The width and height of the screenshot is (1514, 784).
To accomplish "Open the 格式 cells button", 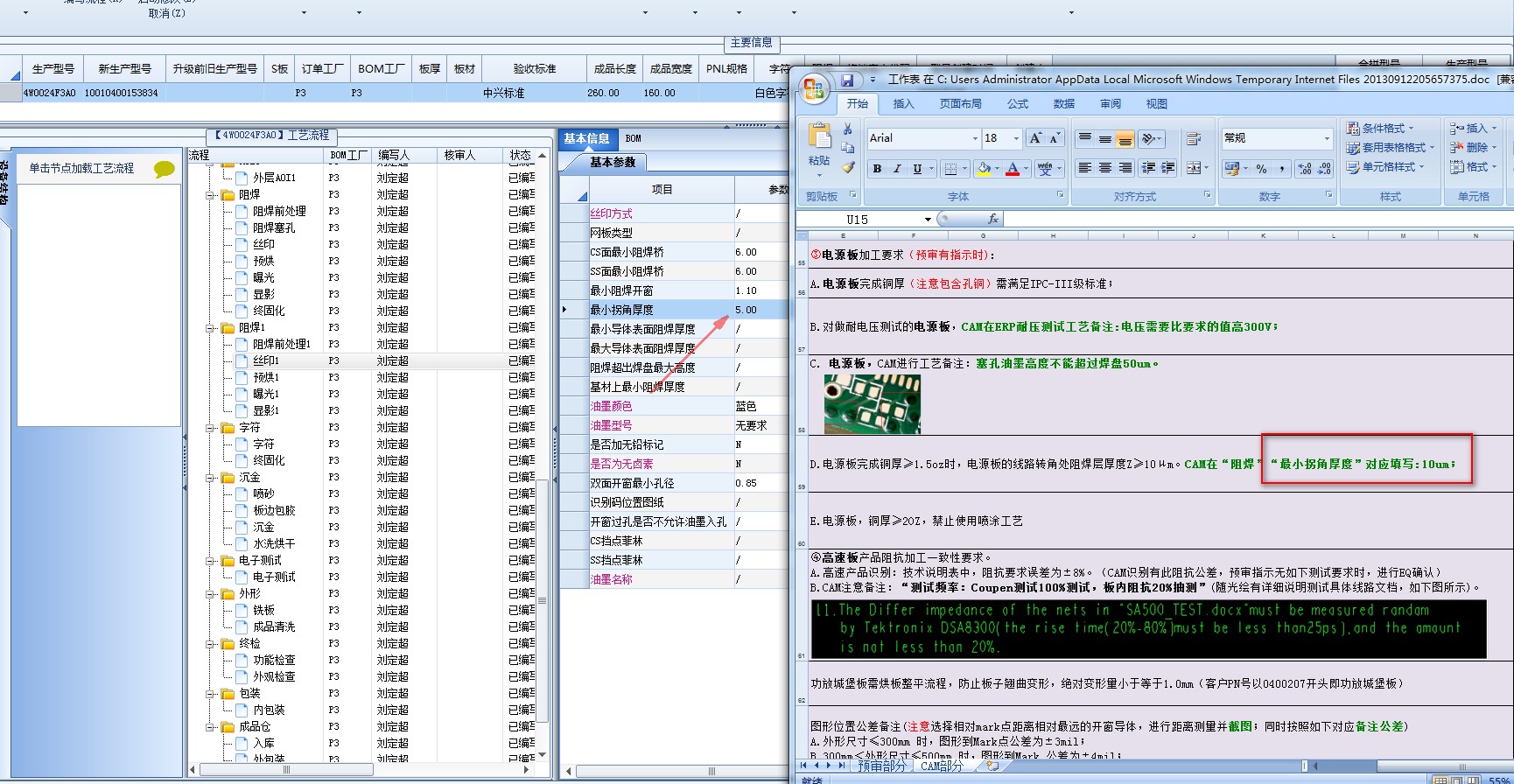I will click(1472, 166).
